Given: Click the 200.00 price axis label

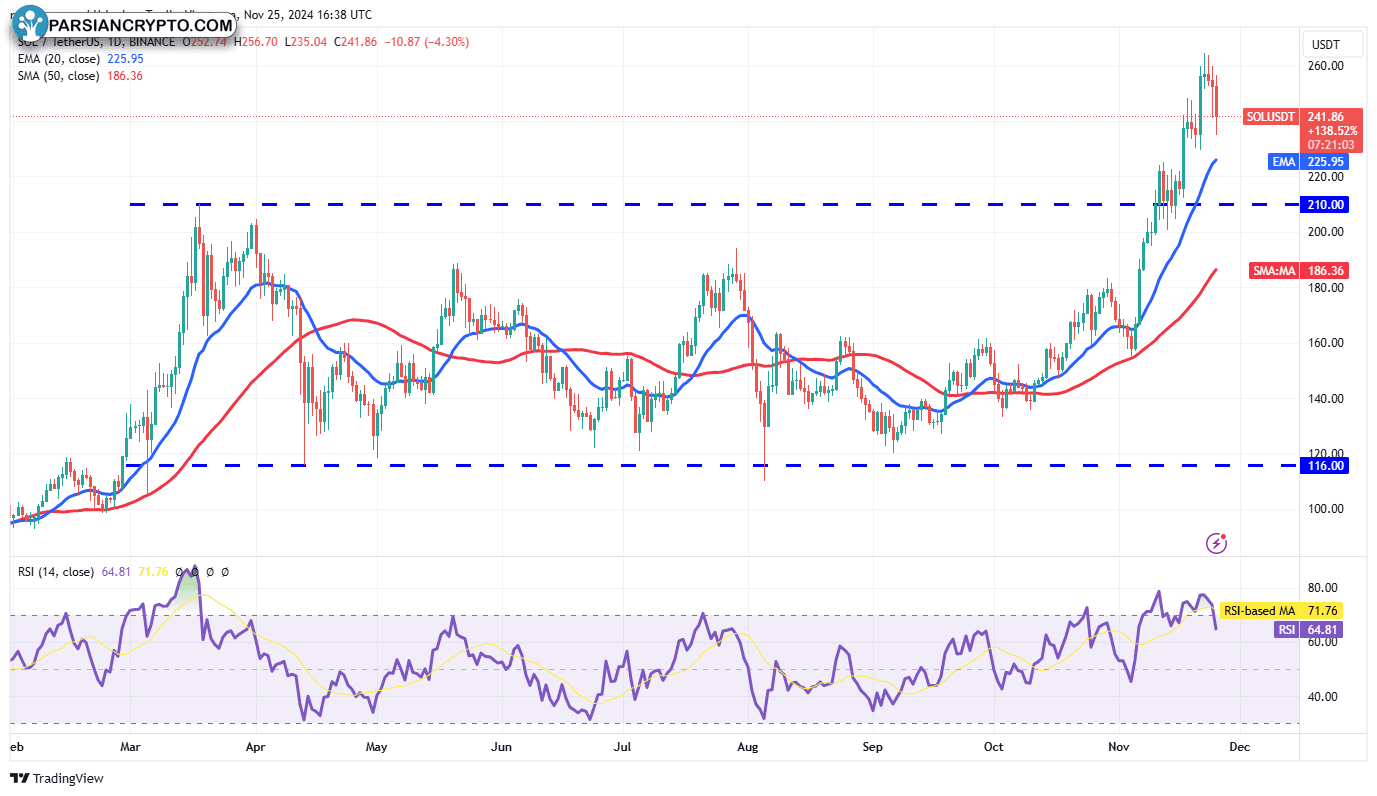Looking at the screenshot, I should click(1325, 232).
